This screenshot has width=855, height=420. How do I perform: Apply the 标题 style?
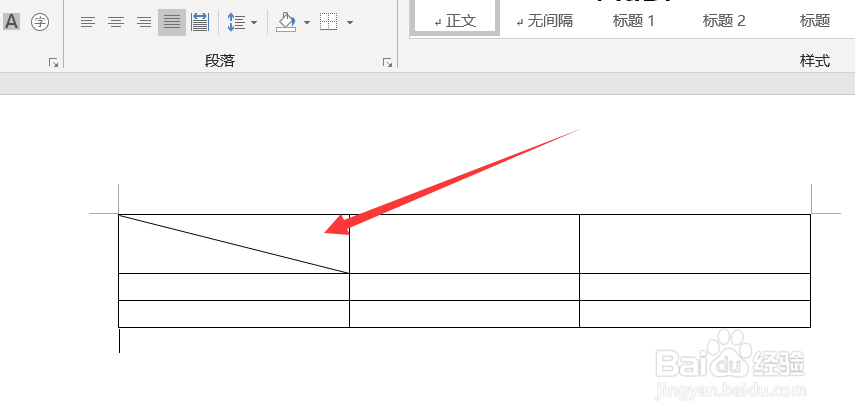pyautogui.click(x=815, y=21)
